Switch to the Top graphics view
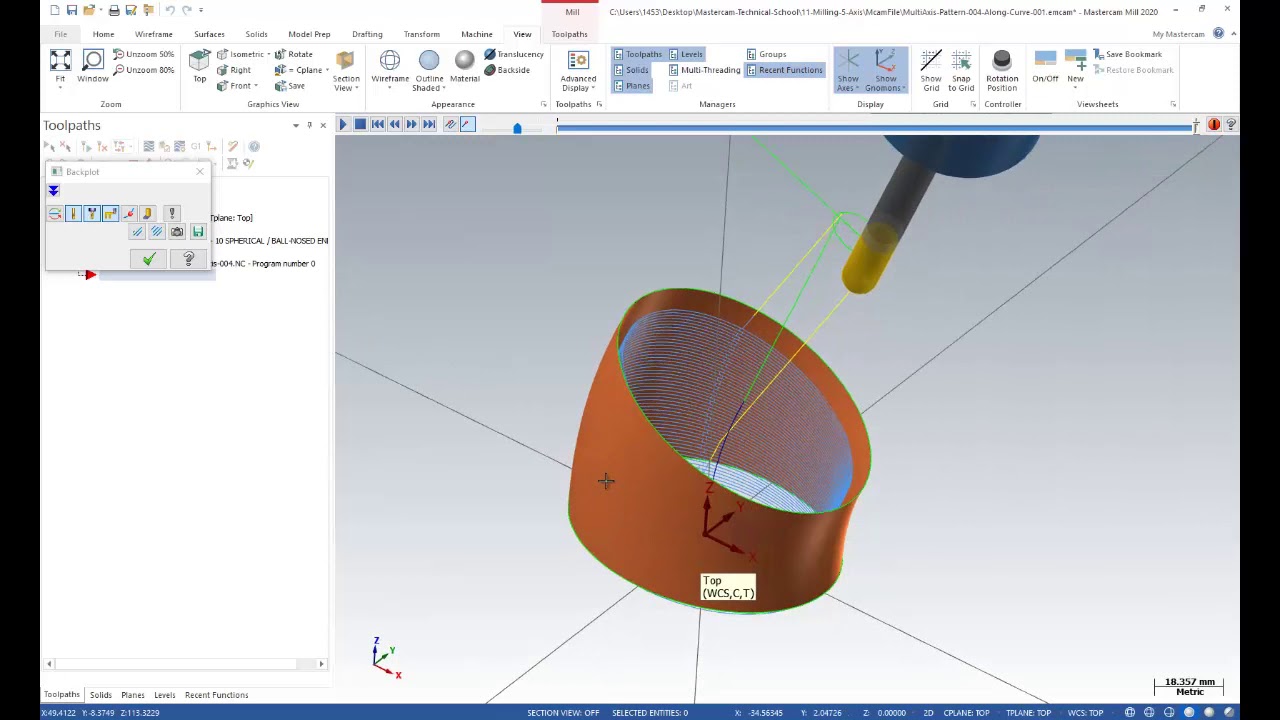 [199, 66]
